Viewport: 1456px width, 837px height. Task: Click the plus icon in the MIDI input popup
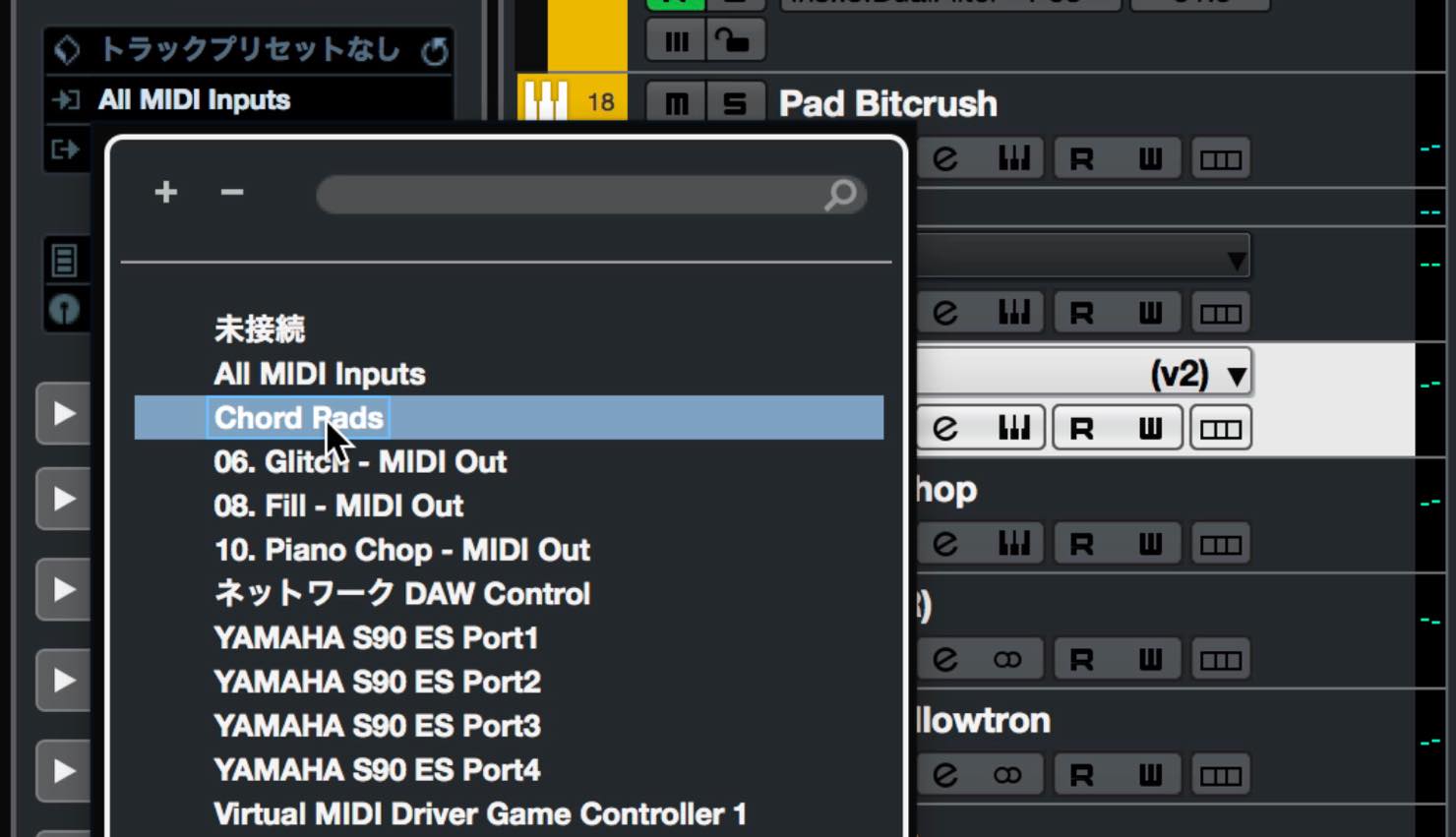(166, 192)
